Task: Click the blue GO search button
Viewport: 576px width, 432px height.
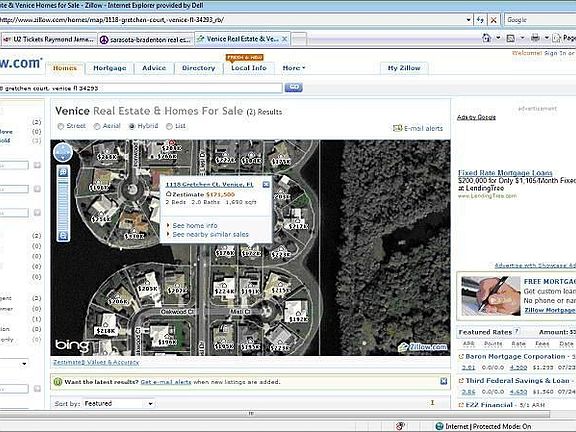Action: pyautogui.click(x=294, y=87)
